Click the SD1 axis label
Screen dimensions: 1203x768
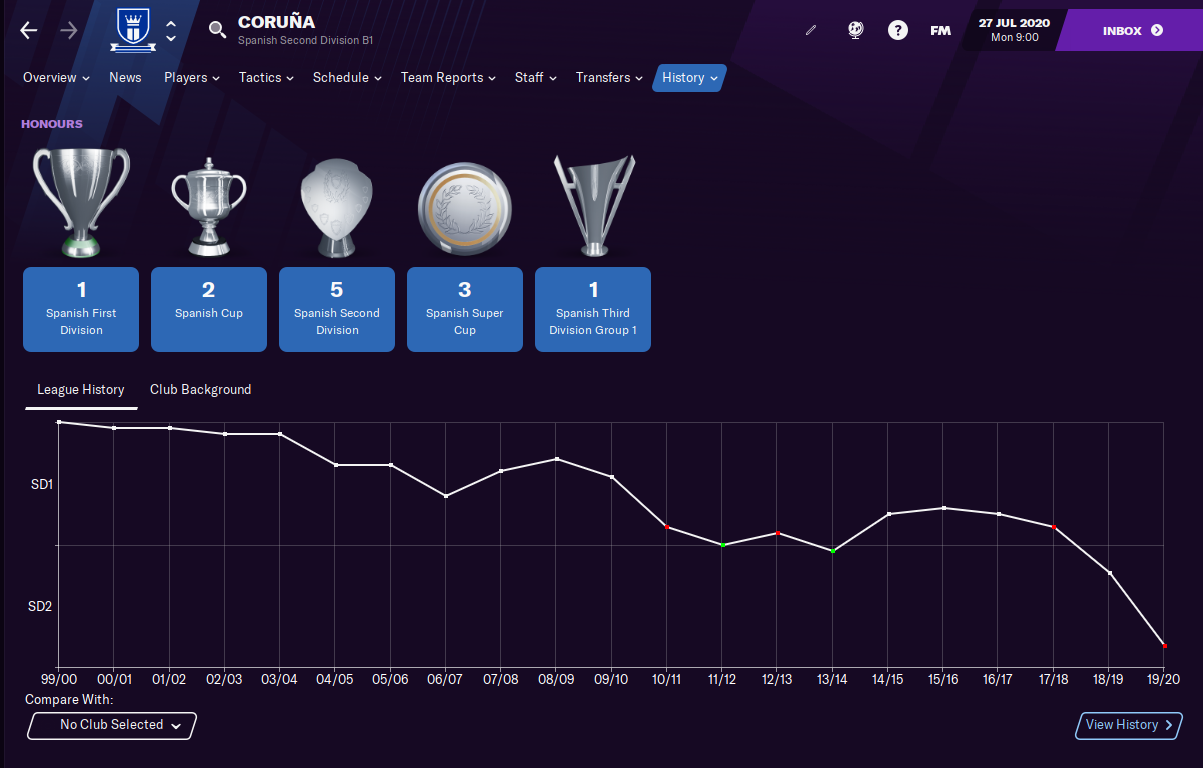41,484
